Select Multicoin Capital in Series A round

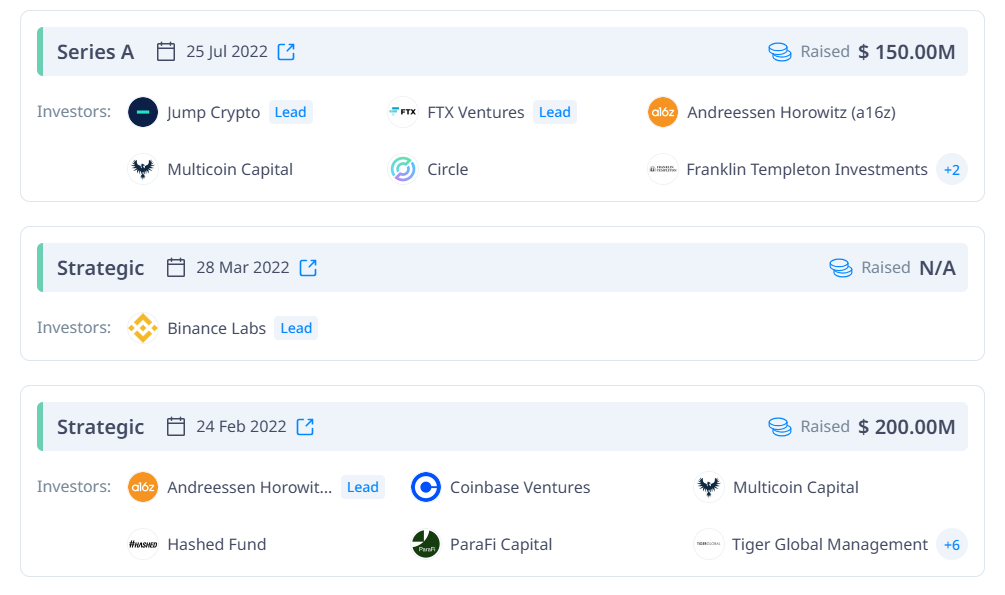coord(230,169)
